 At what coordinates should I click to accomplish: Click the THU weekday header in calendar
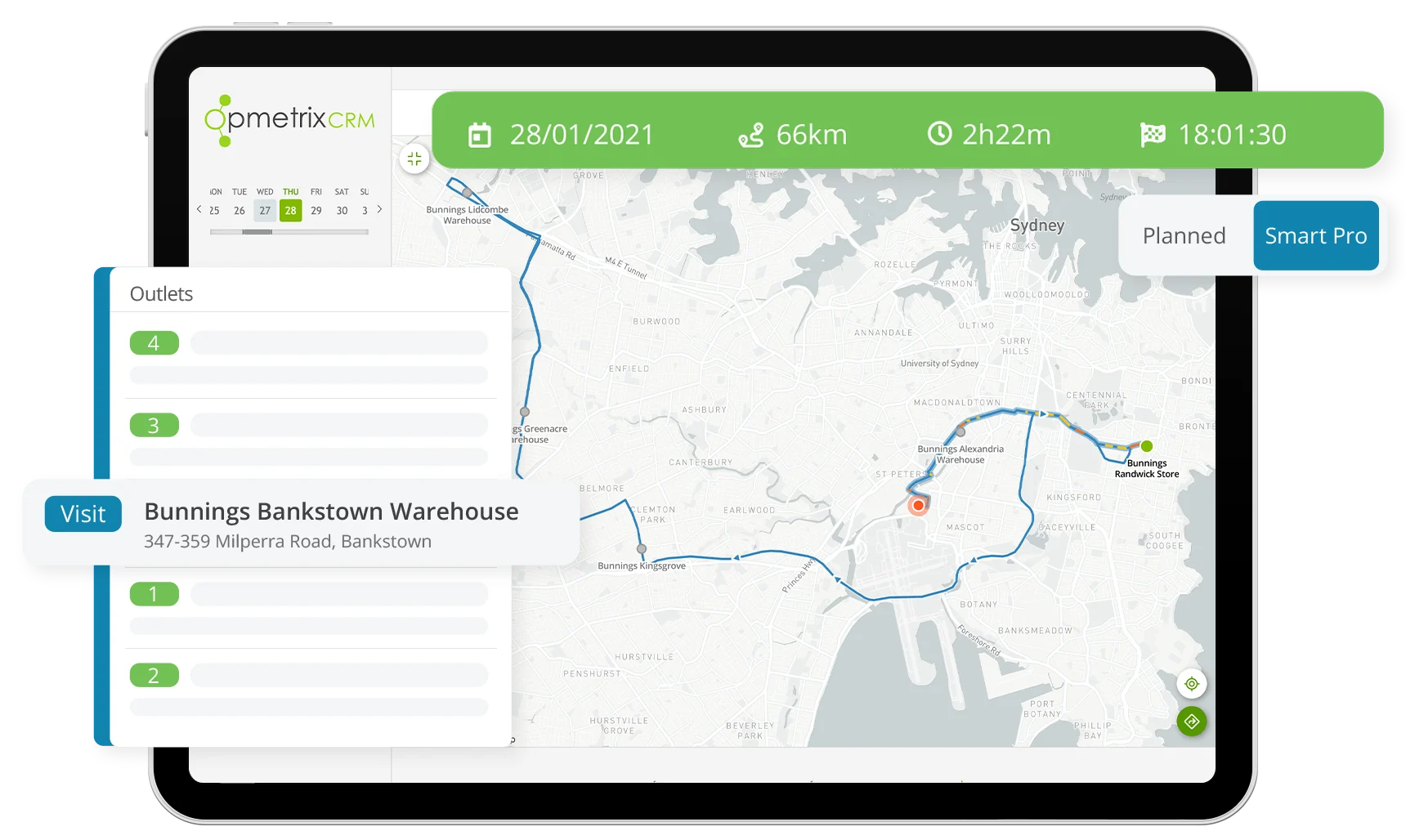[291, 192]
